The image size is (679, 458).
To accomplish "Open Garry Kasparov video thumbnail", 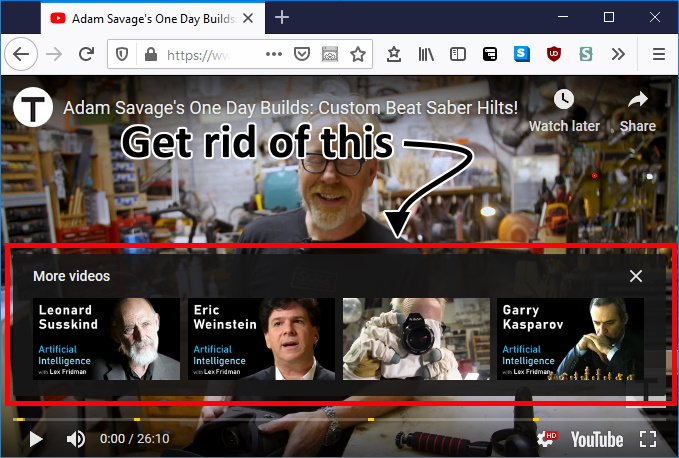I will pos(570,339).
